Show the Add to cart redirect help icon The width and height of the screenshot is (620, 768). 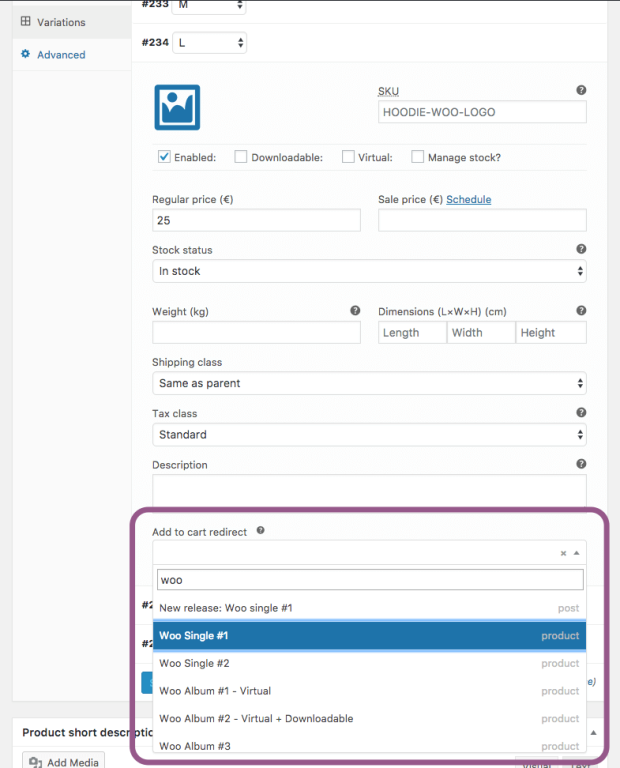pyautogui.click(x=261, y=530)
